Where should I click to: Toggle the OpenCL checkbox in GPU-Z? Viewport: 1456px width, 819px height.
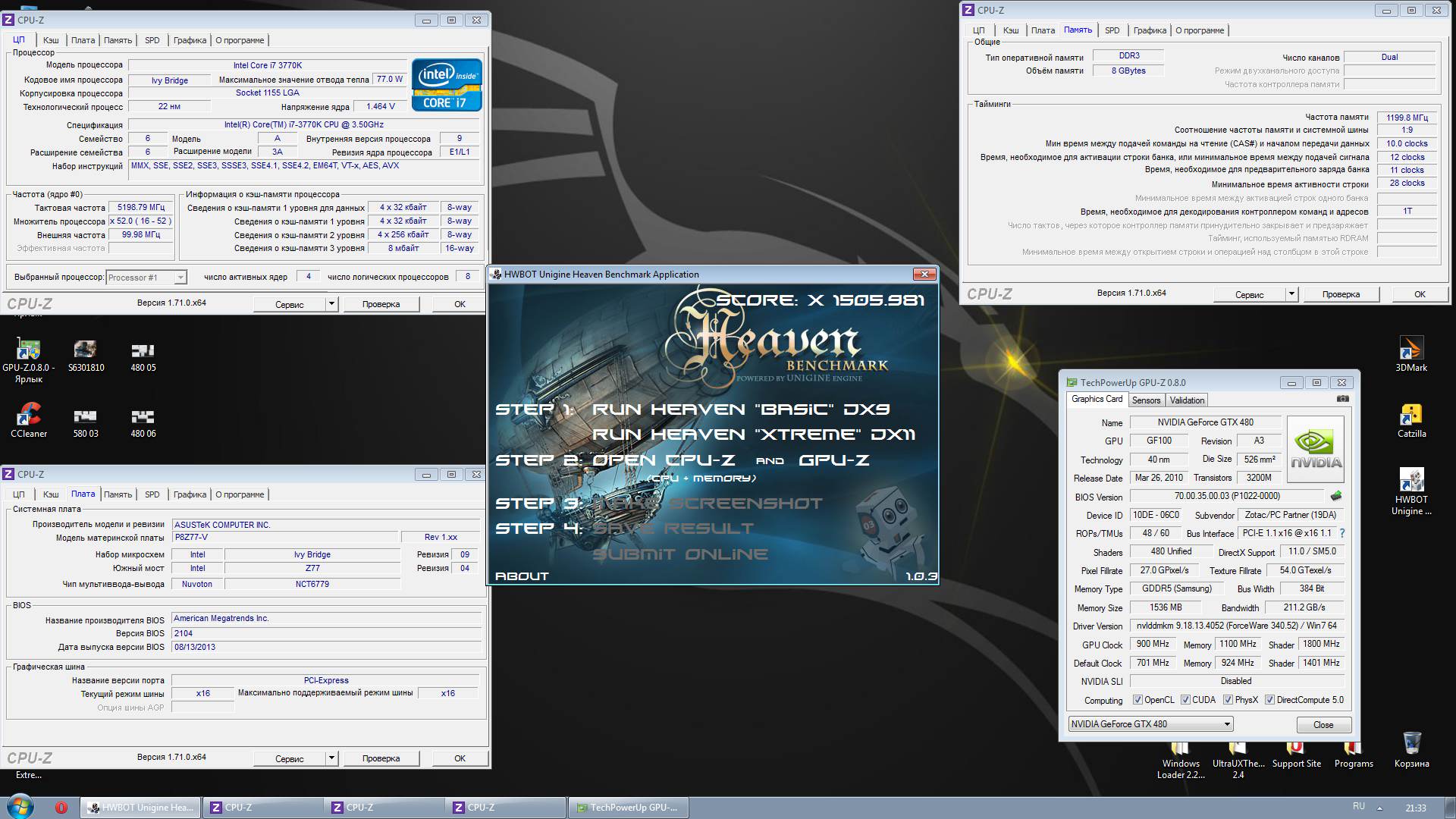tap(1137, 700)
